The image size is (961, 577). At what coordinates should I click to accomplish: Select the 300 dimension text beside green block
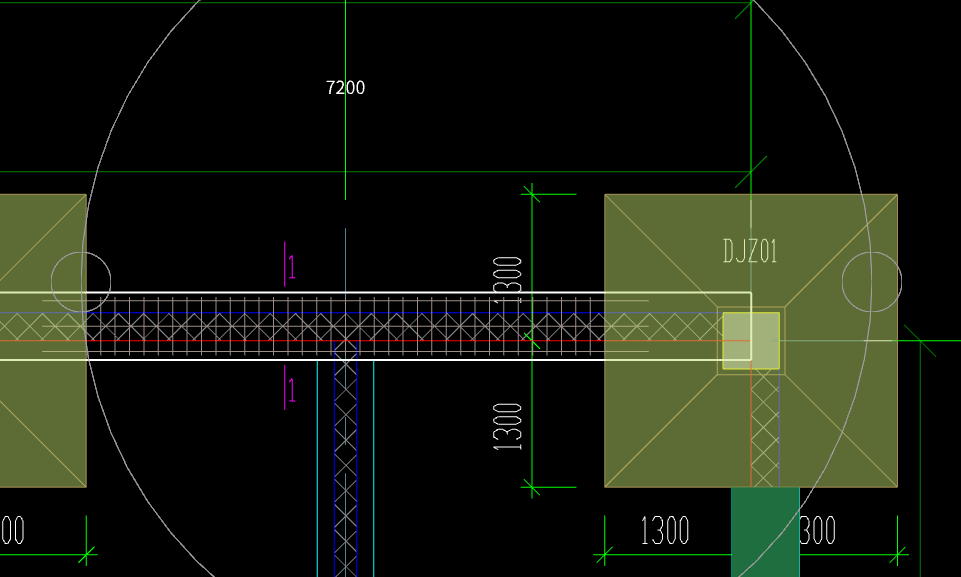coord(818,531)
